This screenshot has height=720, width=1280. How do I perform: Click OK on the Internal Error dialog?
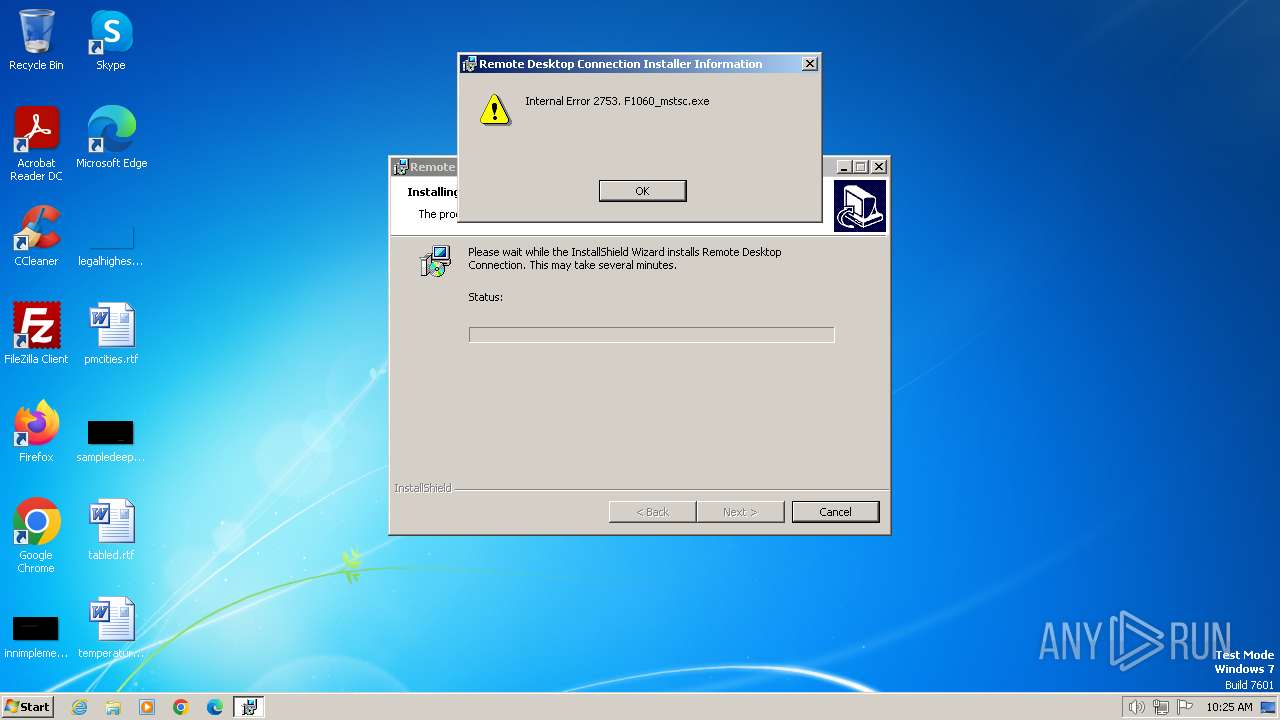(642, 191)
